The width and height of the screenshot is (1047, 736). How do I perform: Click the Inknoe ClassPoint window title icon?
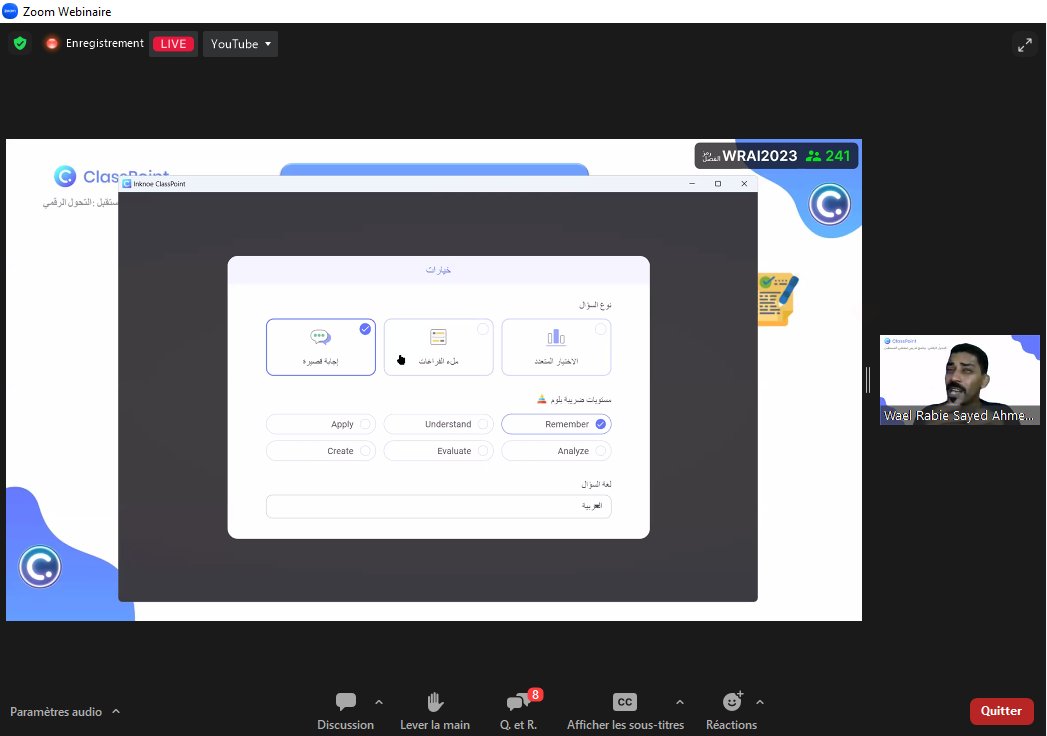point(127,184)
